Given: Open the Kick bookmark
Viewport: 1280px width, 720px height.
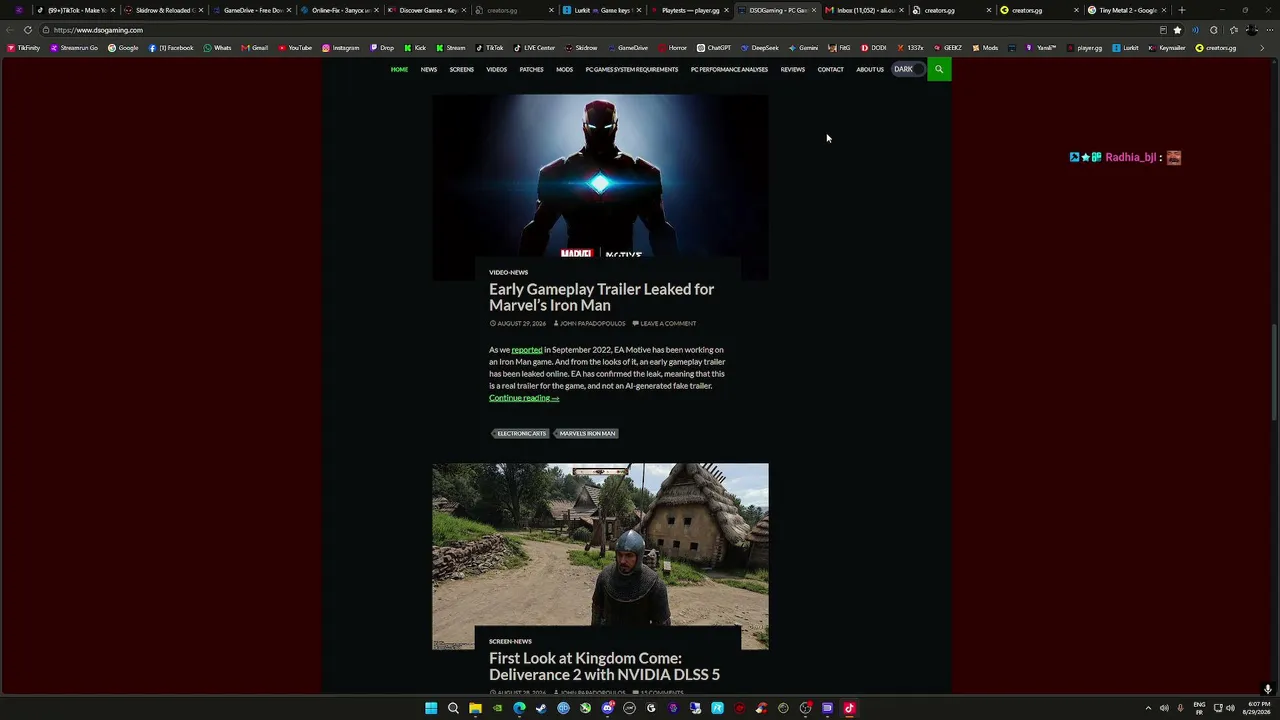Looking at the screenshot, I should 415,48.
